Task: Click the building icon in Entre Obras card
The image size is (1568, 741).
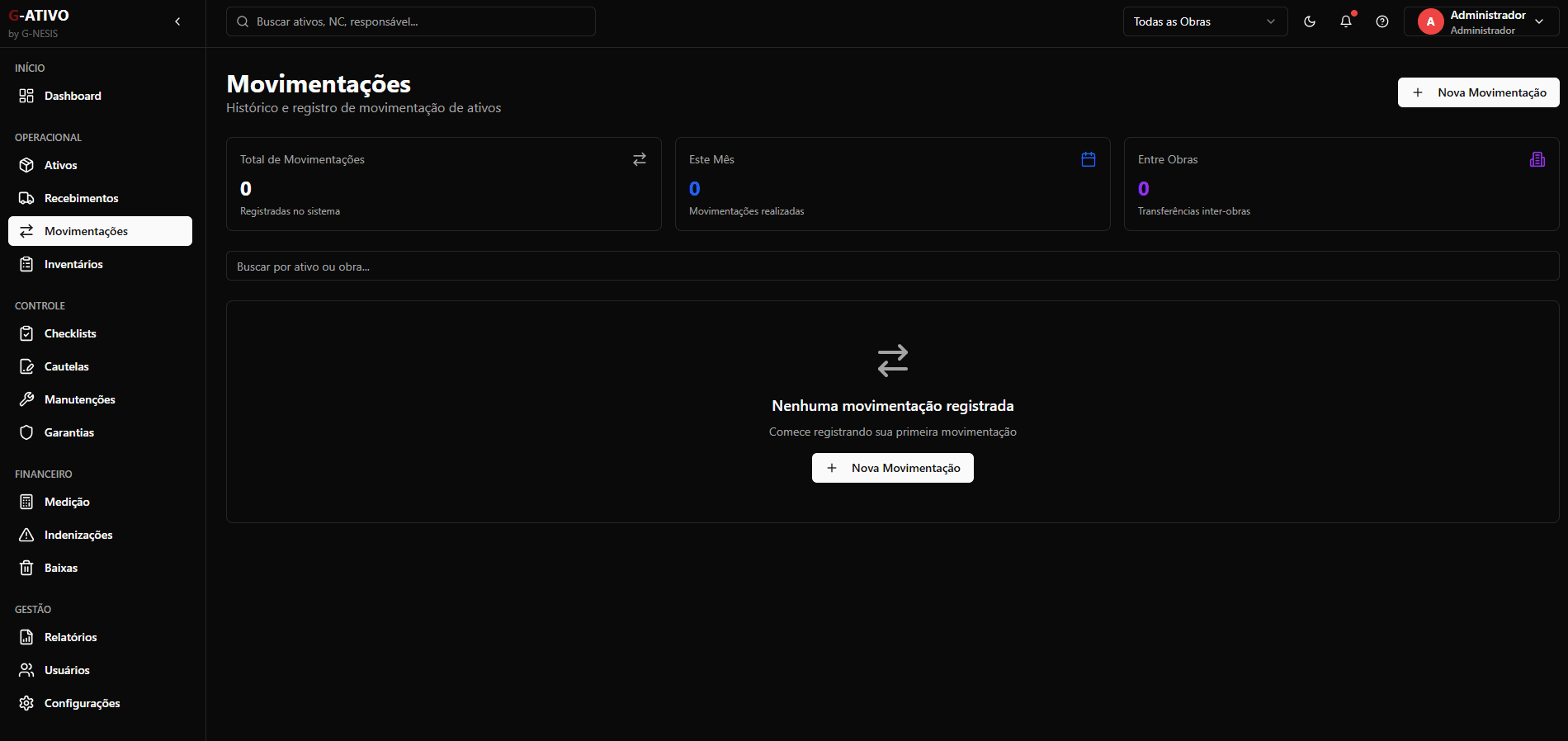Action: point(1537,159)
